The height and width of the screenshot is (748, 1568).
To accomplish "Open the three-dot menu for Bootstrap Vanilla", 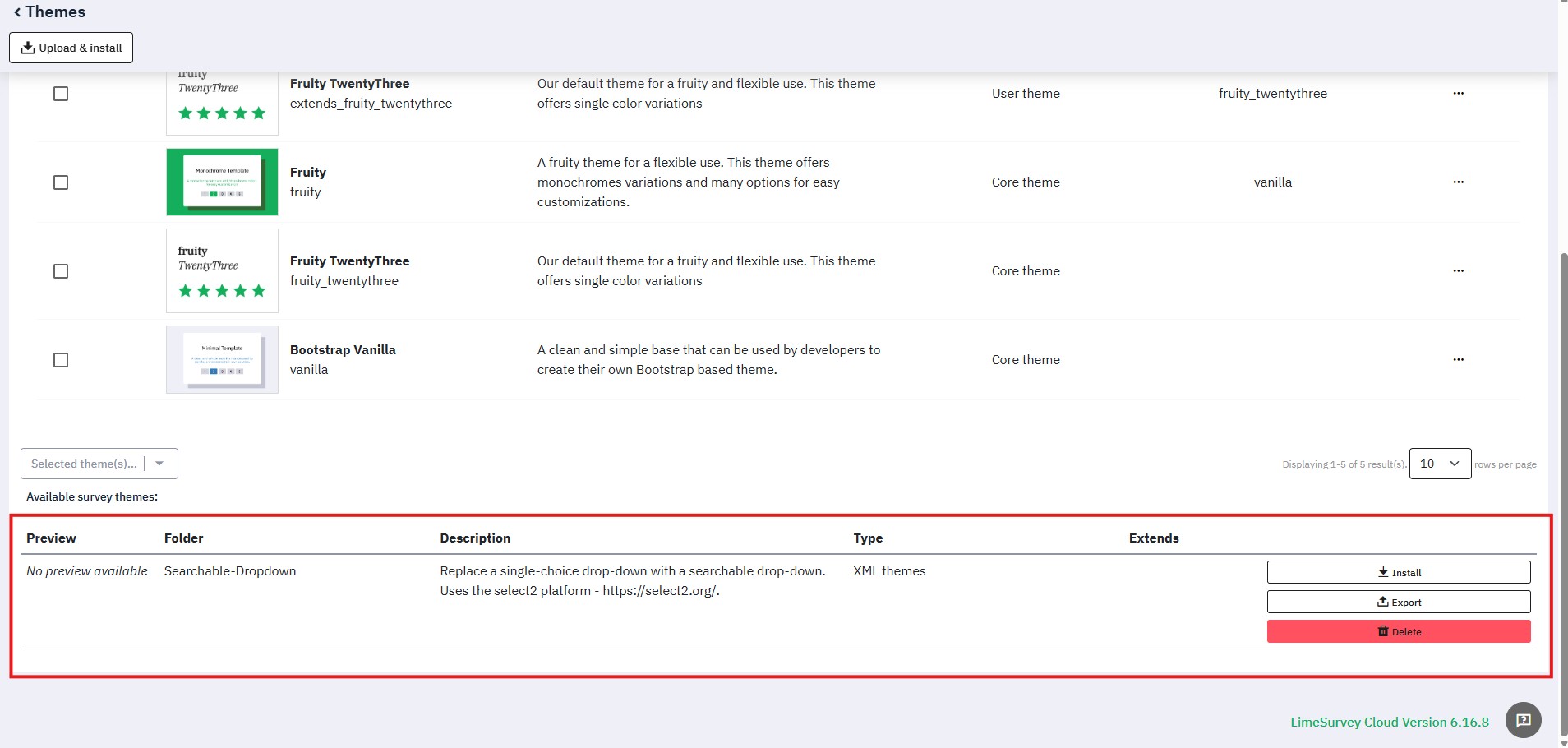I will click(1458, 360).
